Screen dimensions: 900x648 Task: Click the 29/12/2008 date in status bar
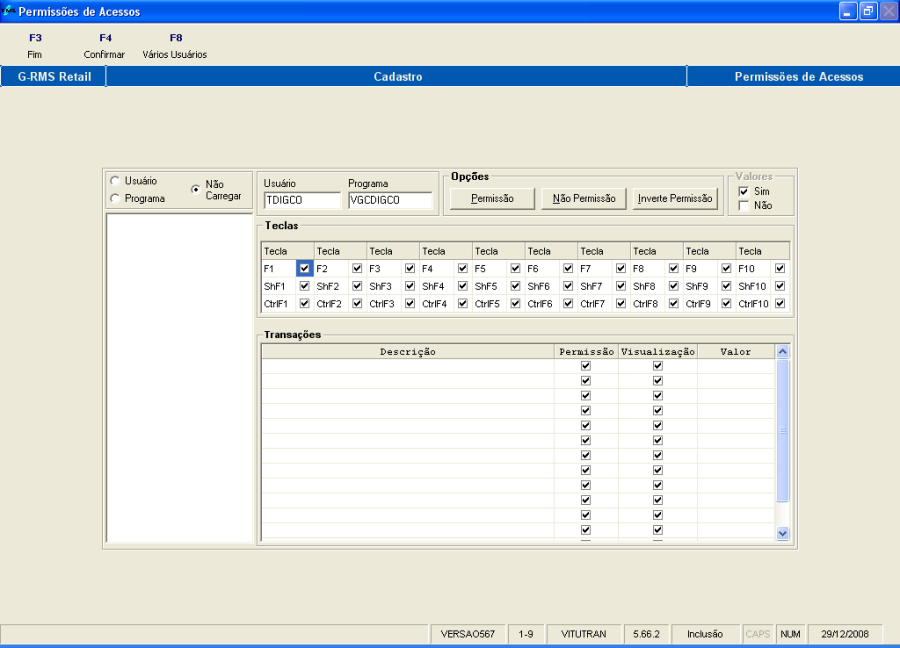(x=844, y=634)
